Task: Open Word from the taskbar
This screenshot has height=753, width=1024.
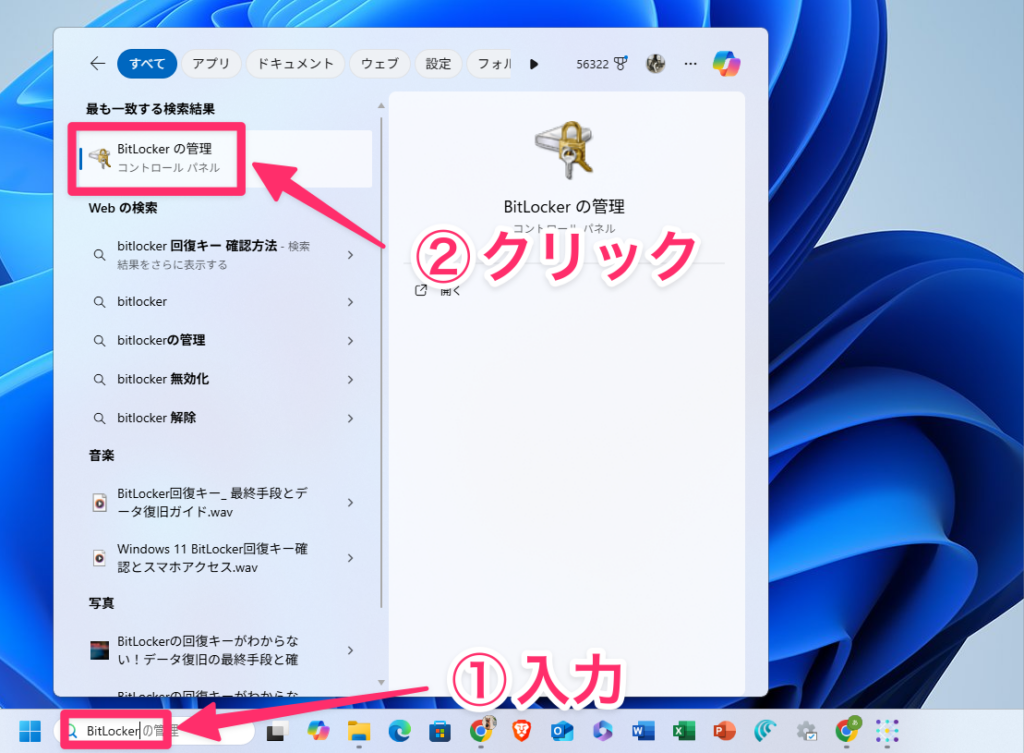Action: [x=643, y=731]
